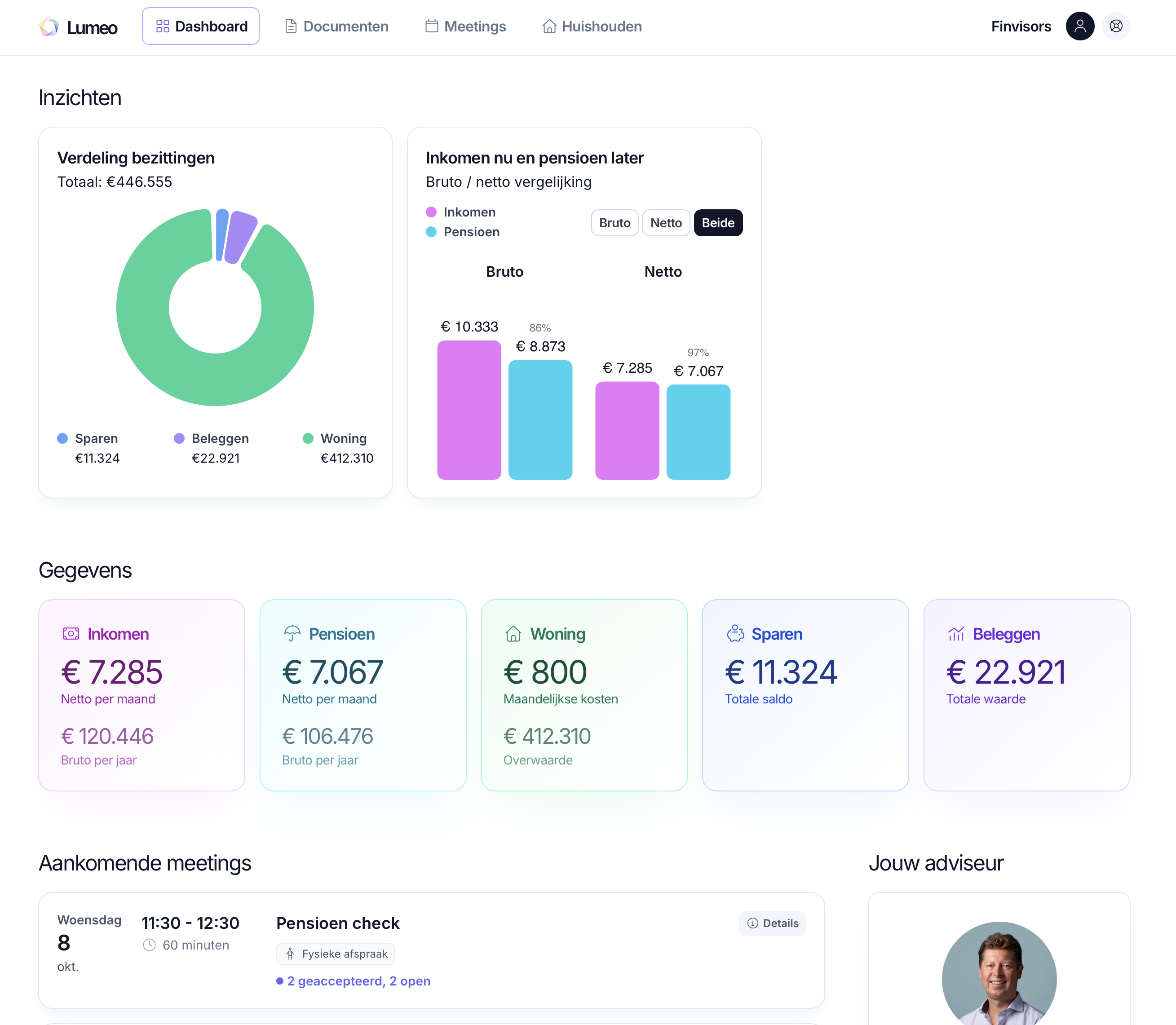Click the Beleggen chart icon

point(956,634)
